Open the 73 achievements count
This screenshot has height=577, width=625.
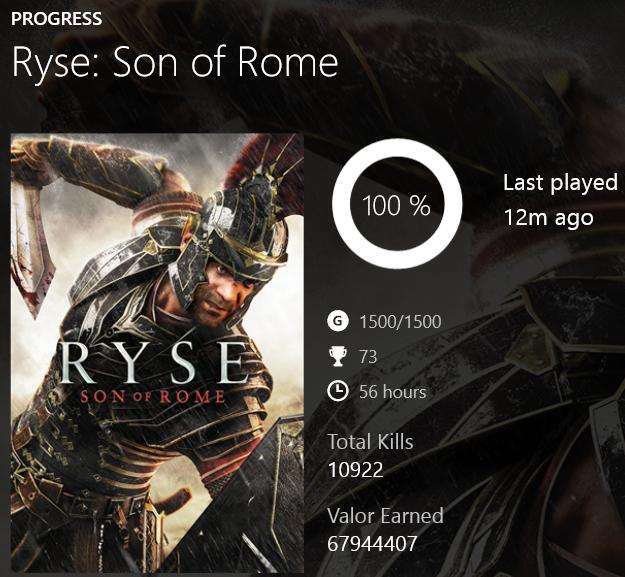pos(367,356)
